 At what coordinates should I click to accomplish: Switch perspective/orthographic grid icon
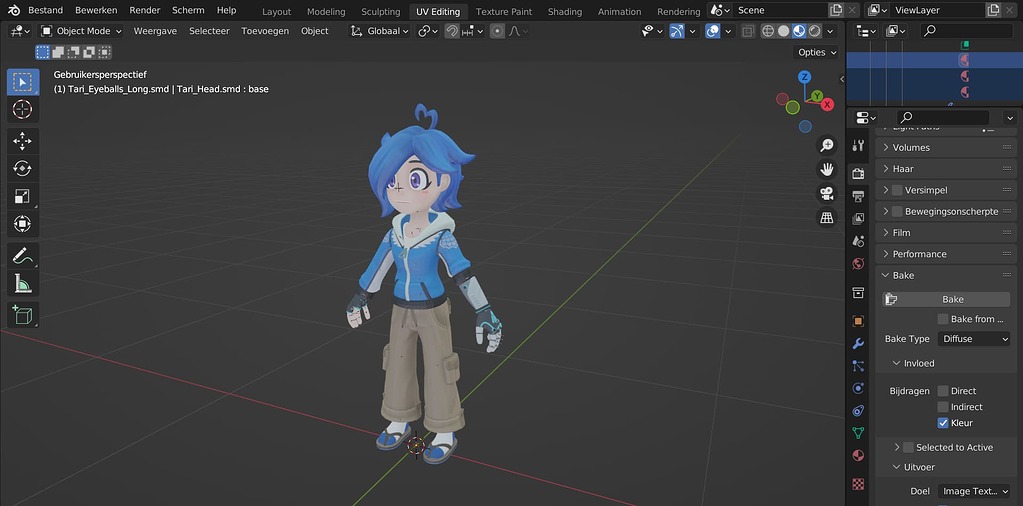pos(827,218)
